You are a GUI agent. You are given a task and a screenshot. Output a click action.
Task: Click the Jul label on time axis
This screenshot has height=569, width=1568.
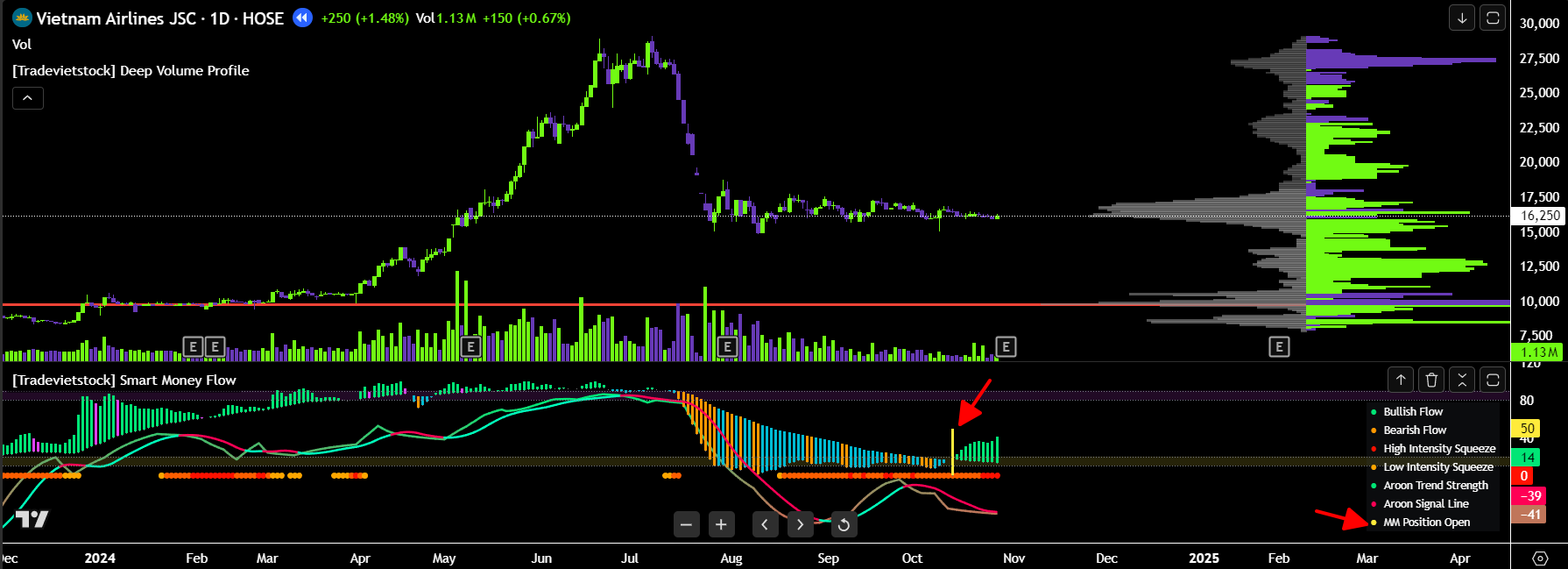(630, 558)
